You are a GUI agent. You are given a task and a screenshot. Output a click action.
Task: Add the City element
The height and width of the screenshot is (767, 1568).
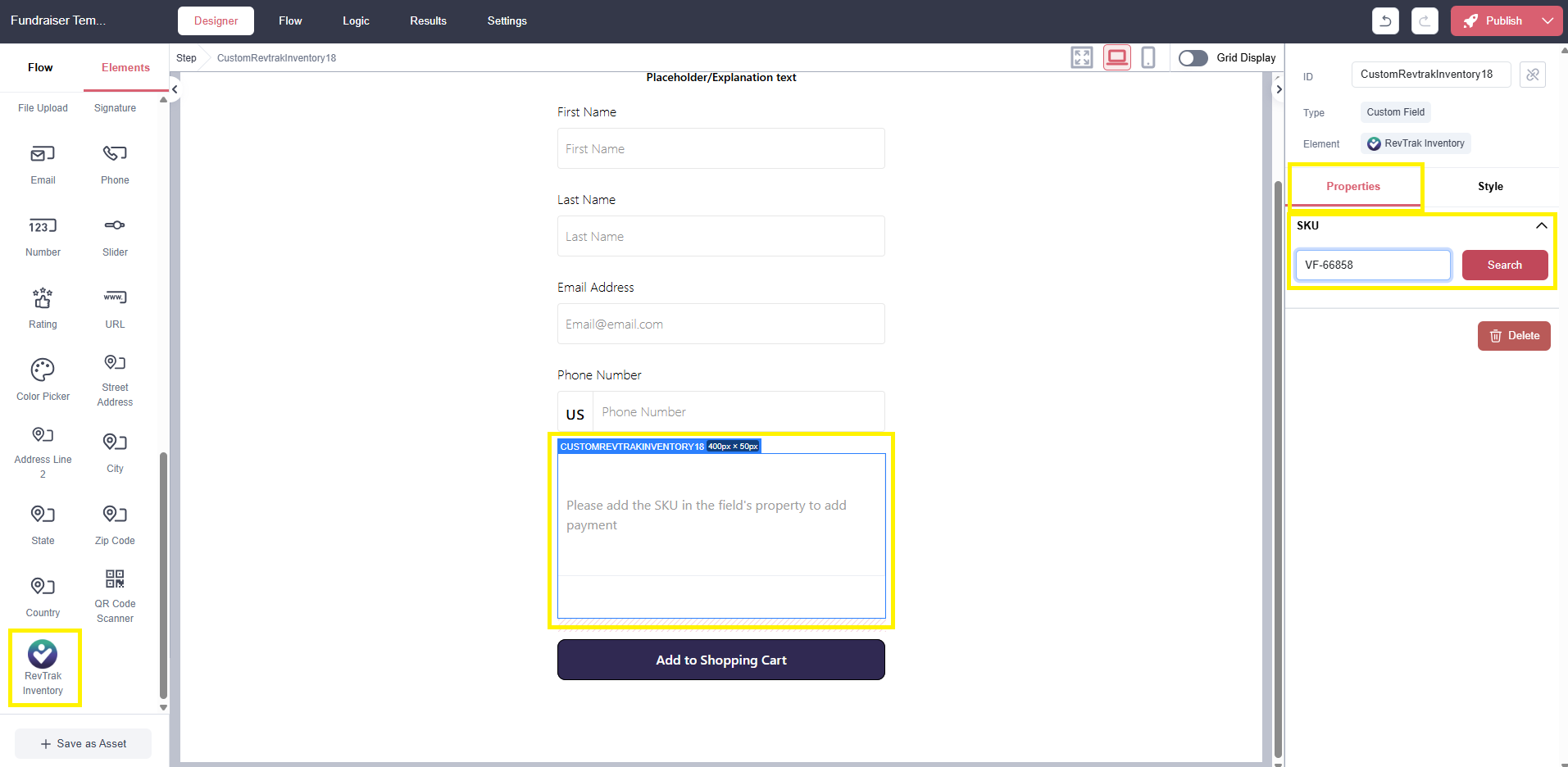(x=115, y=452)
